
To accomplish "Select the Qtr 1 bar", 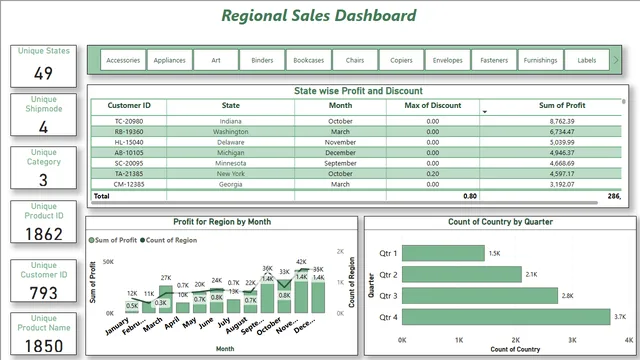I will pyautogui.click(x=443, y=253).
